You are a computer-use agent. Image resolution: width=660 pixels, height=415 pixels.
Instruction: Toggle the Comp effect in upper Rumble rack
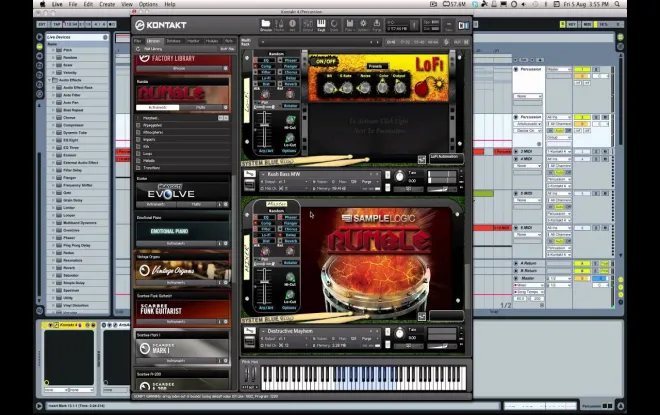coord(266,66)
